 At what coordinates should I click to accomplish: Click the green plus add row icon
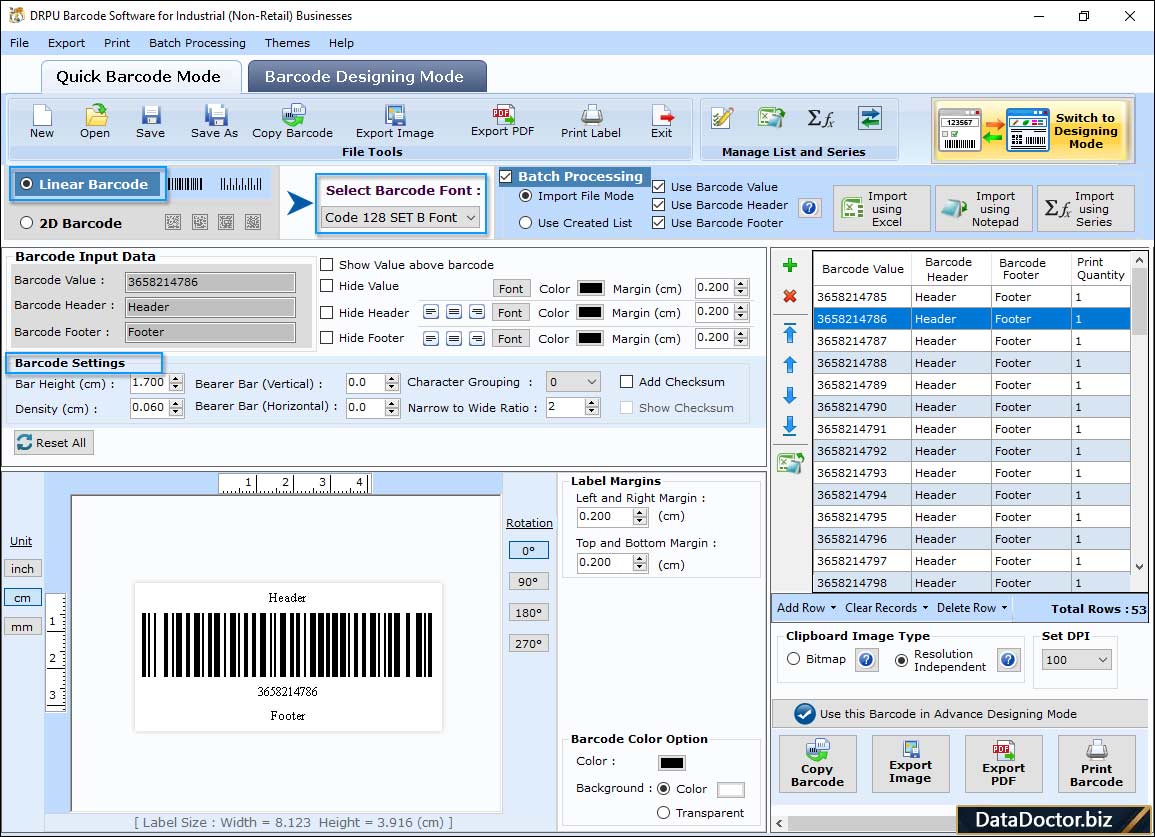(x=790, y=265)
